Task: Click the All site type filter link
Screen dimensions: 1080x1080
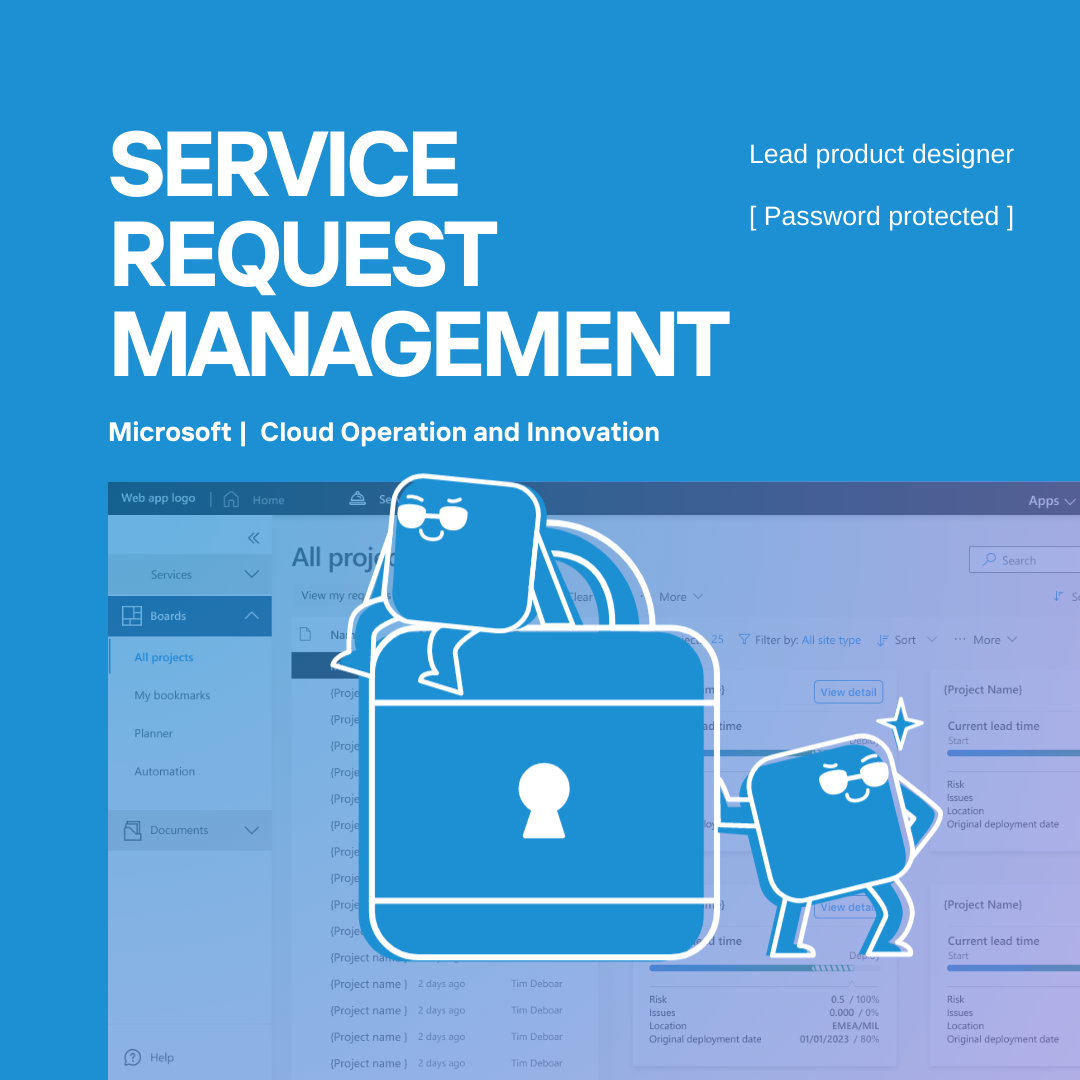Action: (831, 640)
